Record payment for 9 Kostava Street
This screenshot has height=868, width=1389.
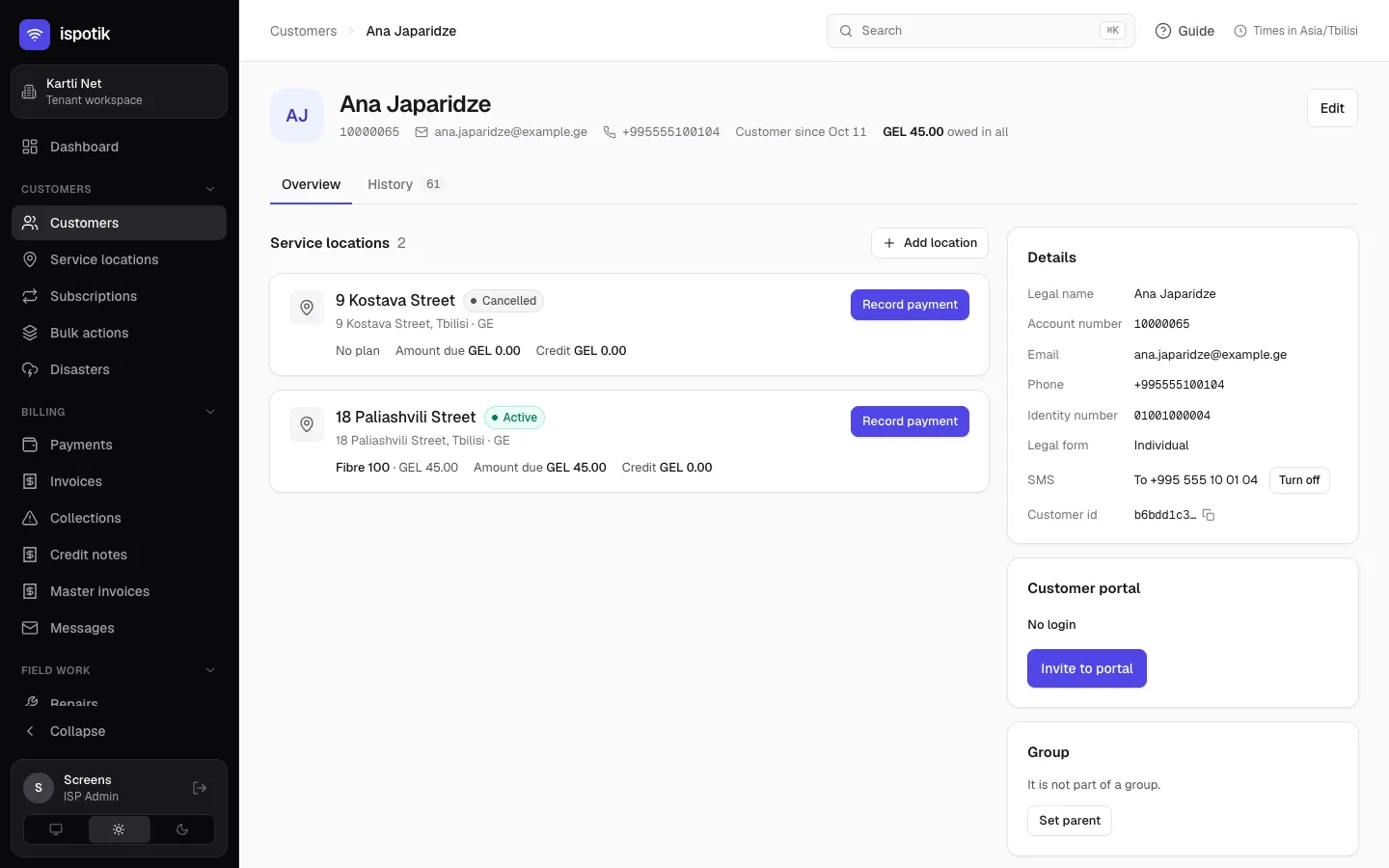910,305
